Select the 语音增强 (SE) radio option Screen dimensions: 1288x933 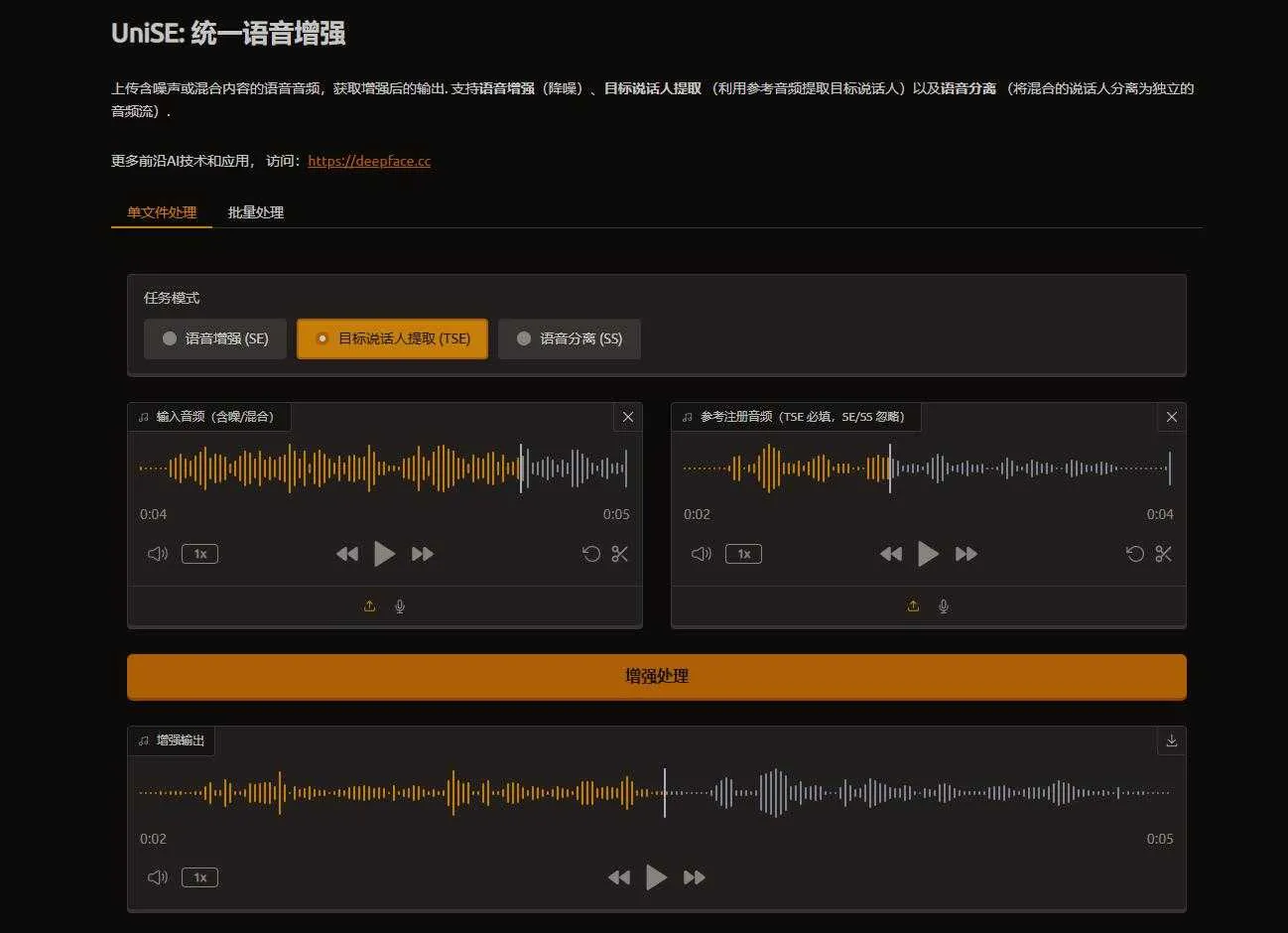coord(215,338)
